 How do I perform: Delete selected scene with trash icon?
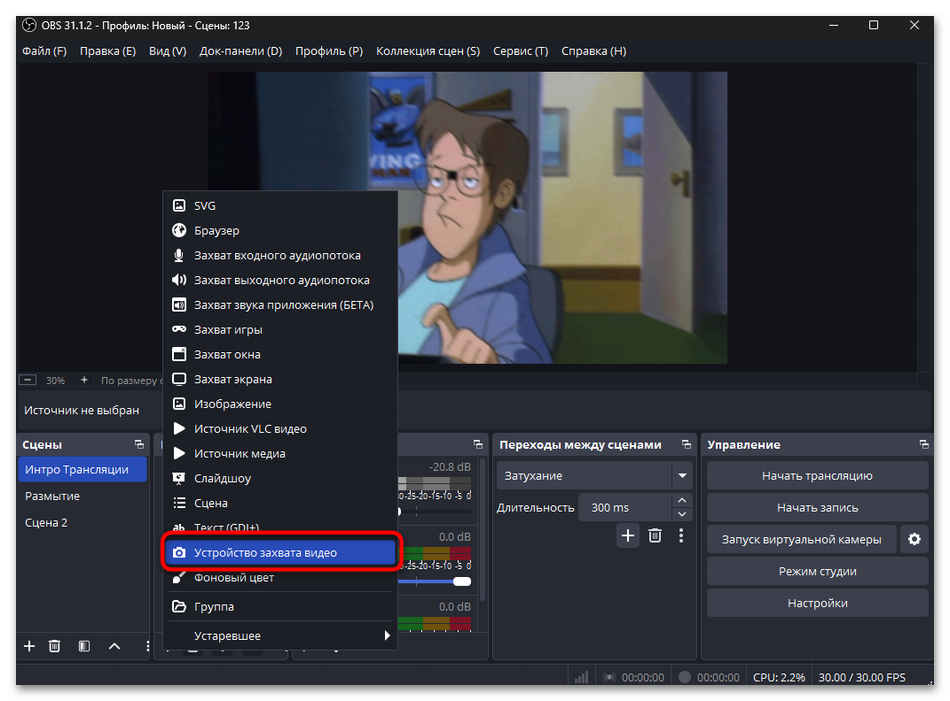click(55, 646)
